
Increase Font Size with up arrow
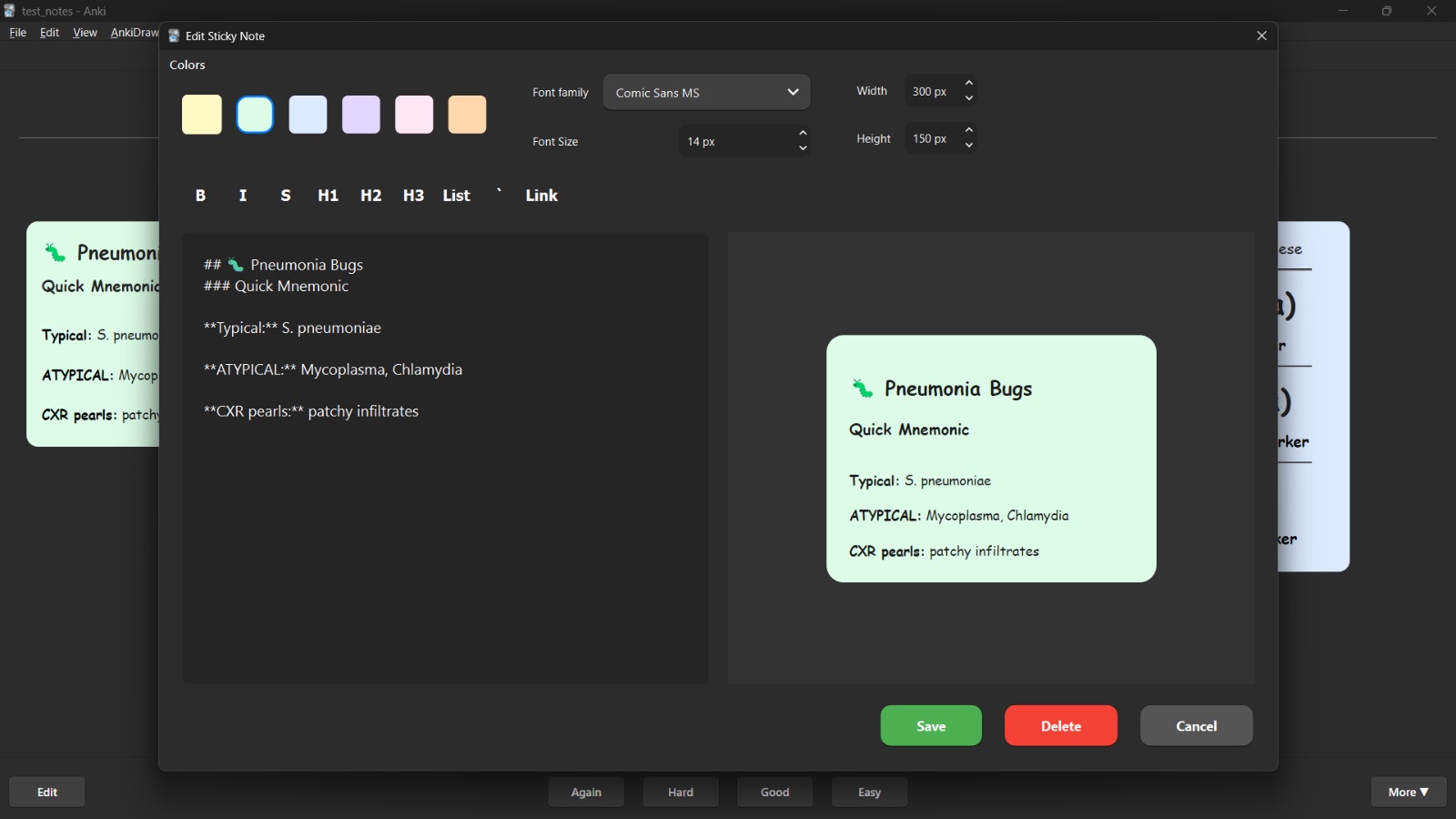click(x=803, y=134)
